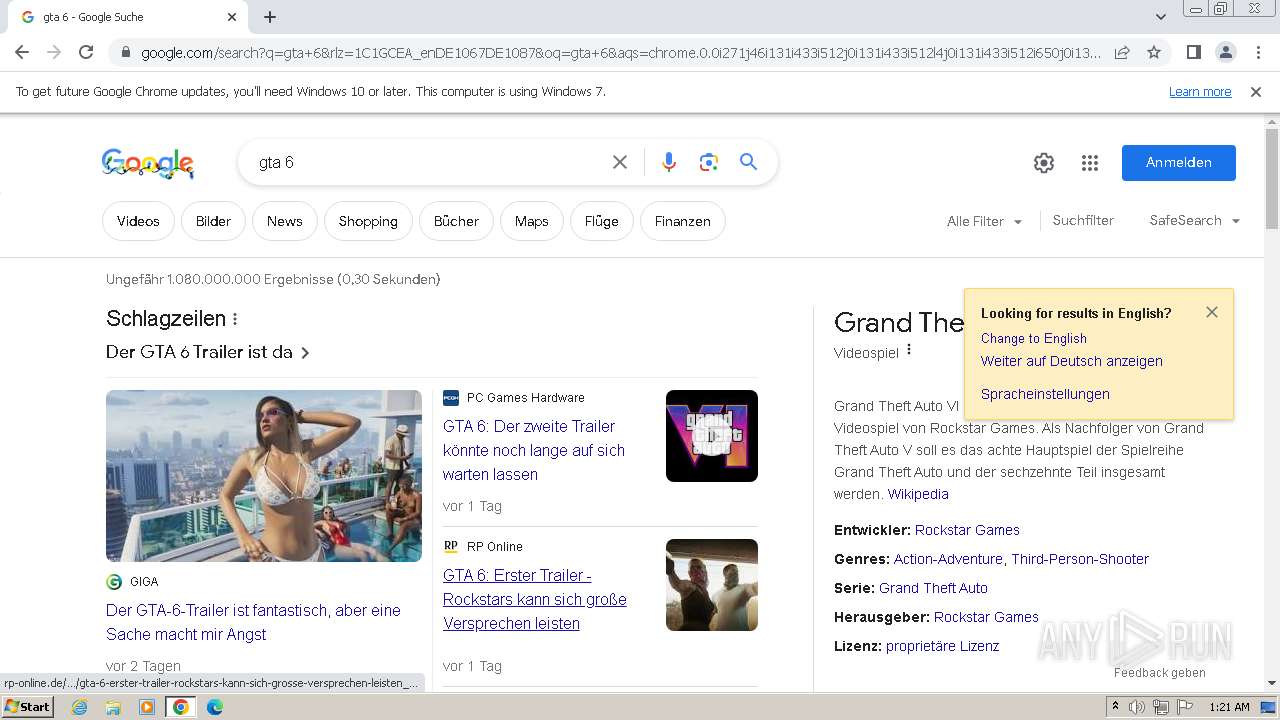Viewport: 1280px width, 720px height.
Task: Dismiss the Chrome update notification bar
Action: pos(1256,92)
